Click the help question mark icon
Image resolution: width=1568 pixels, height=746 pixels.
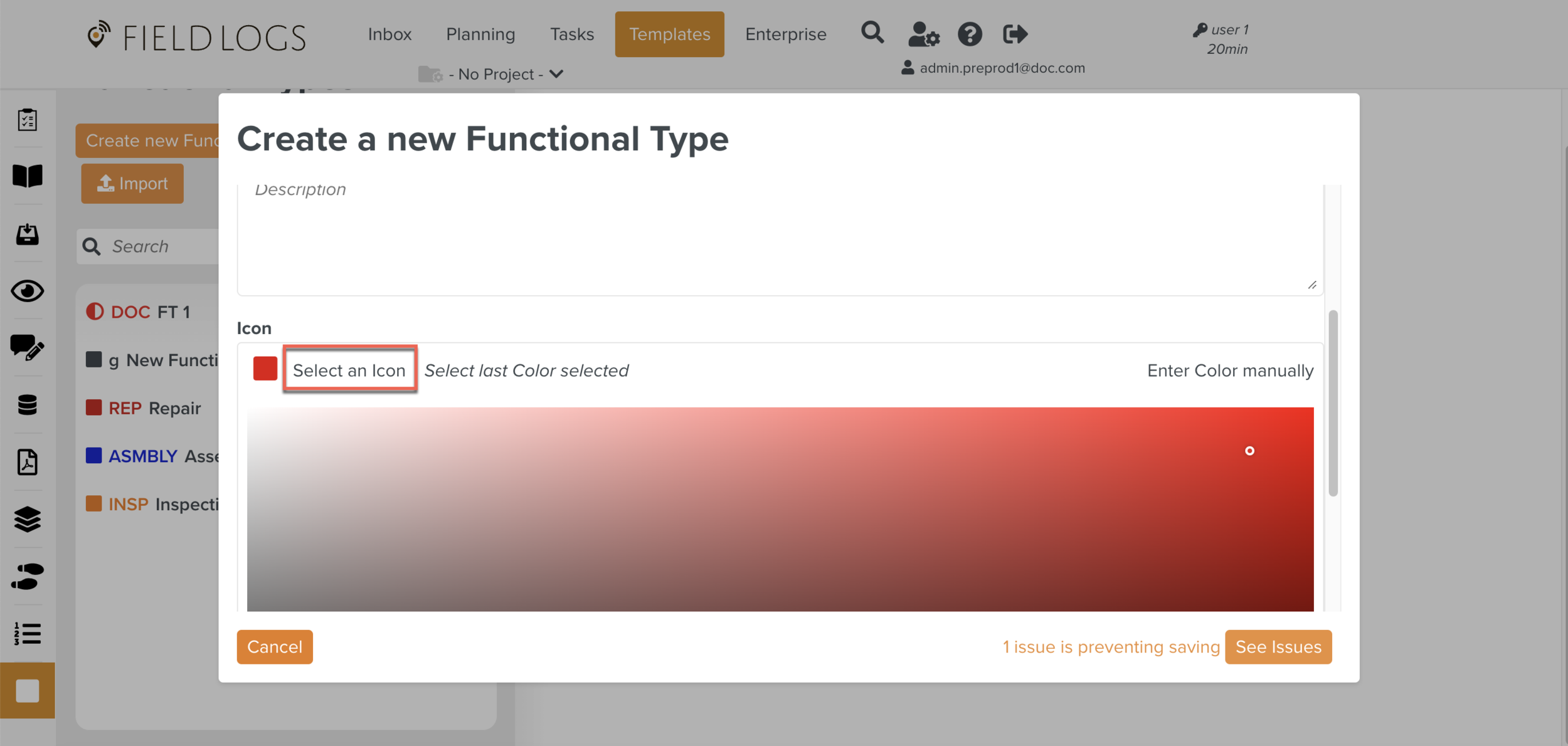(970, 34)
